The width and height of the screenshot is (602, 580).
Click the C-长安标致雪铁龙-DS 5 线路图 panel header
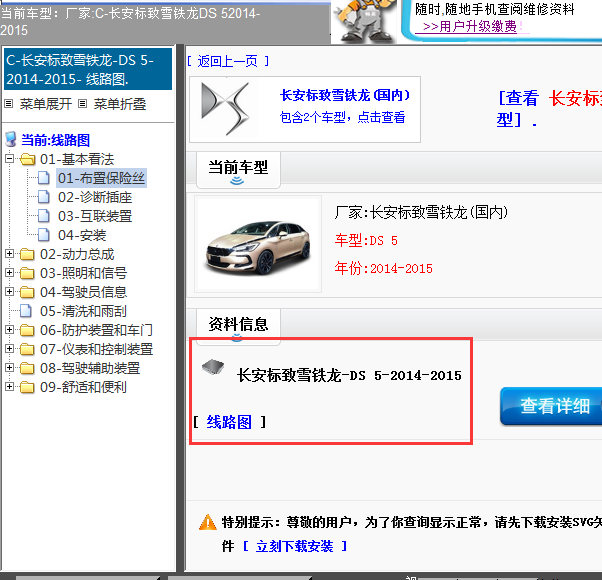point(88,69)
